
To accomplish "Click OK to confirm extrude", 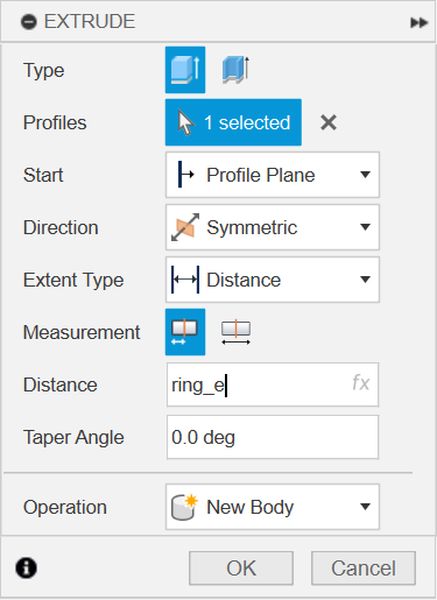I will pyautogui.click(x=241, y=568).
